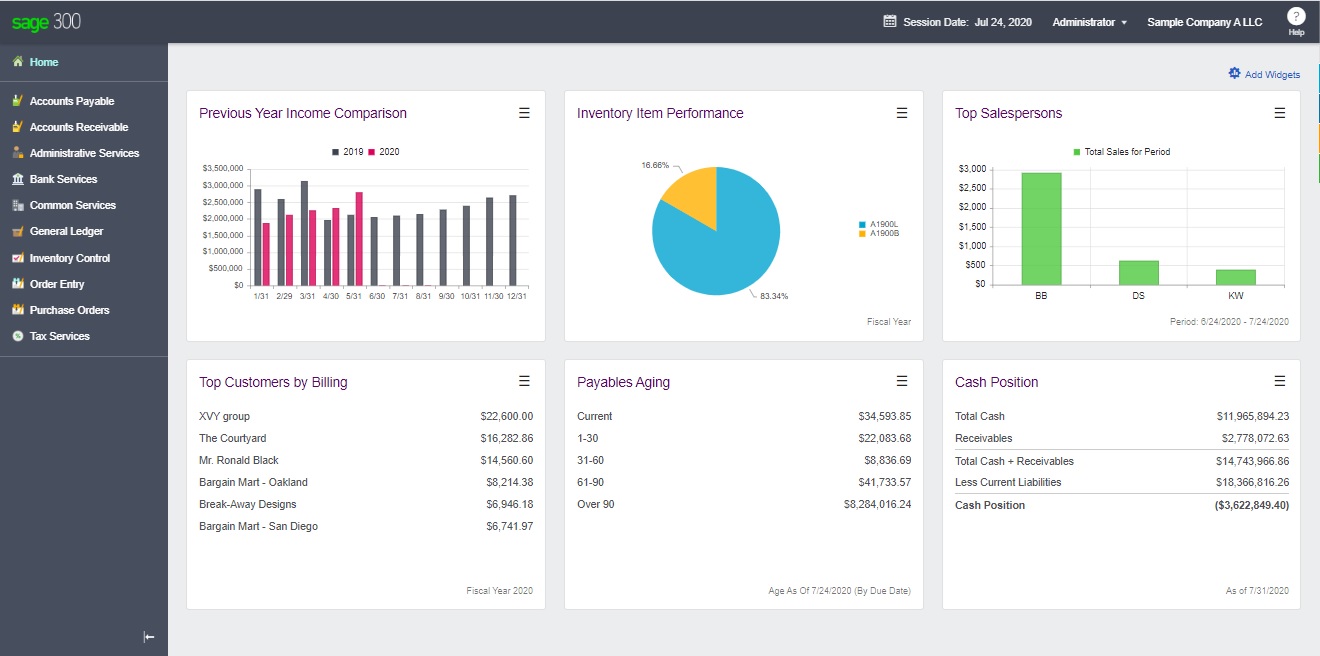Click the Sample Company A LLC name
Viewport: 1320px width, 656px height.
point(1204,22)
